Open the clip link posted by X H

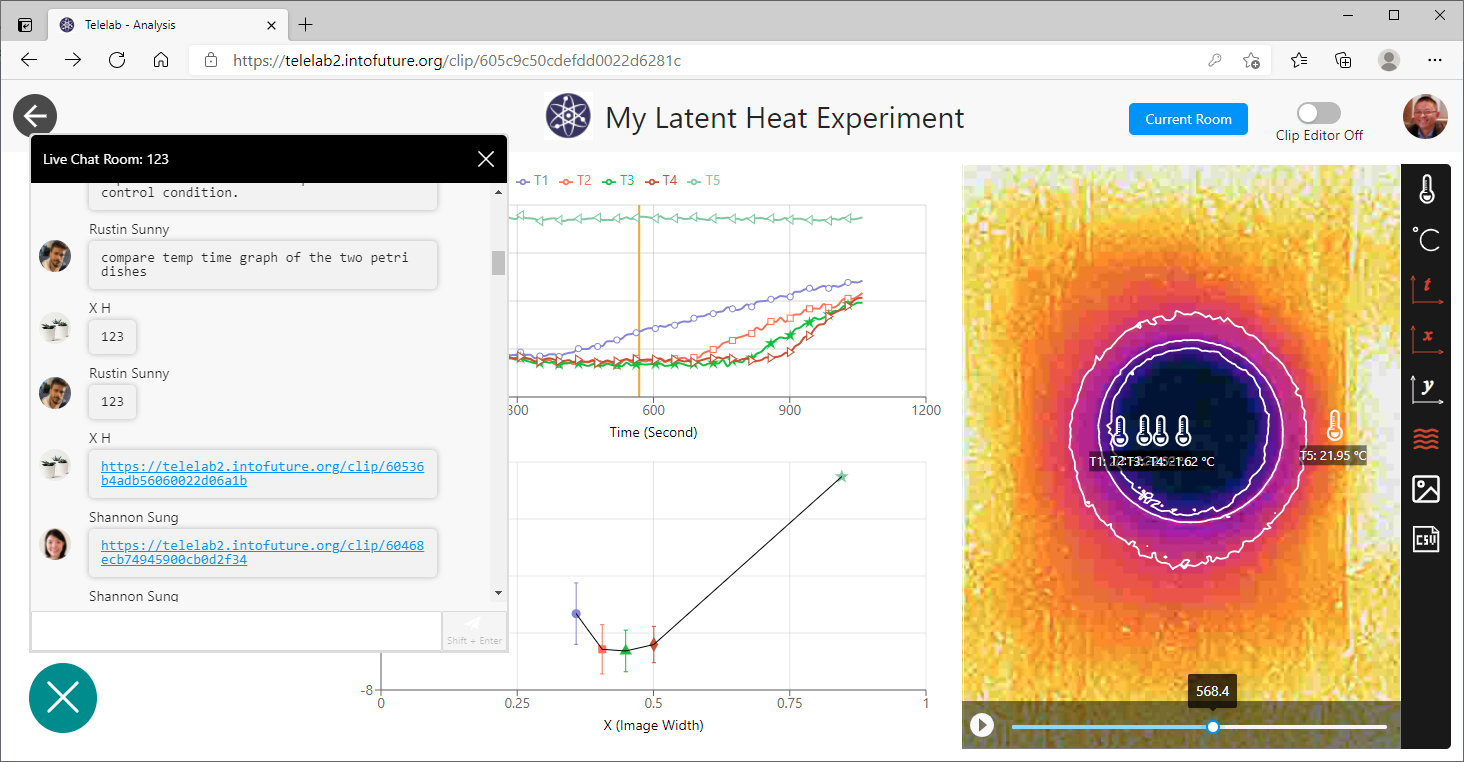point(262,473)
